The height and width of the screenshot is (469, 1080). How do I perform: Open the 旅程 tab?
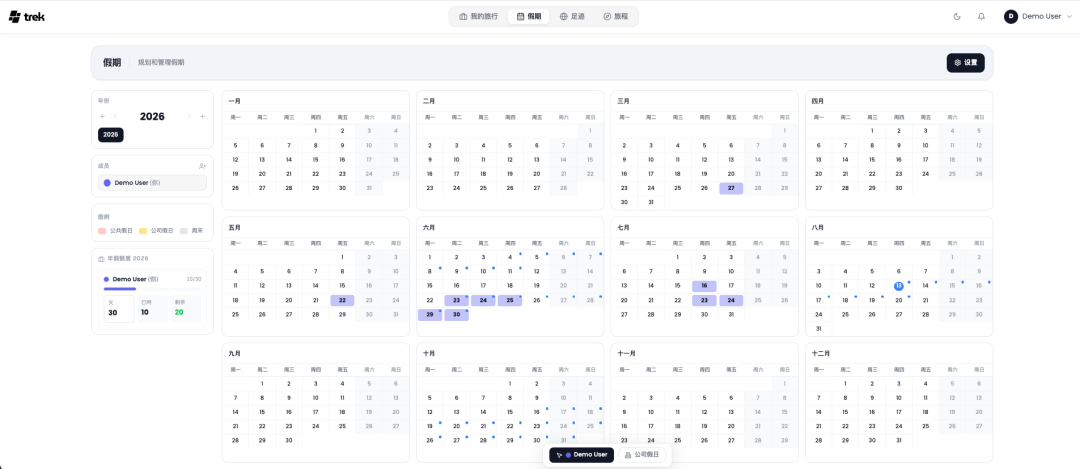pyautogui.click(x=615, y=17)
